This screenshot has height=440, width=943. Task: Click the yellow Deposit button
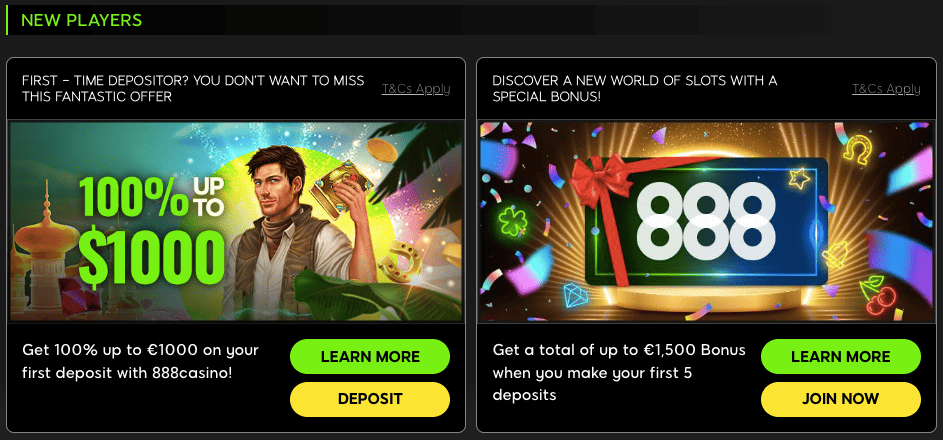click(x=370, y=399)
